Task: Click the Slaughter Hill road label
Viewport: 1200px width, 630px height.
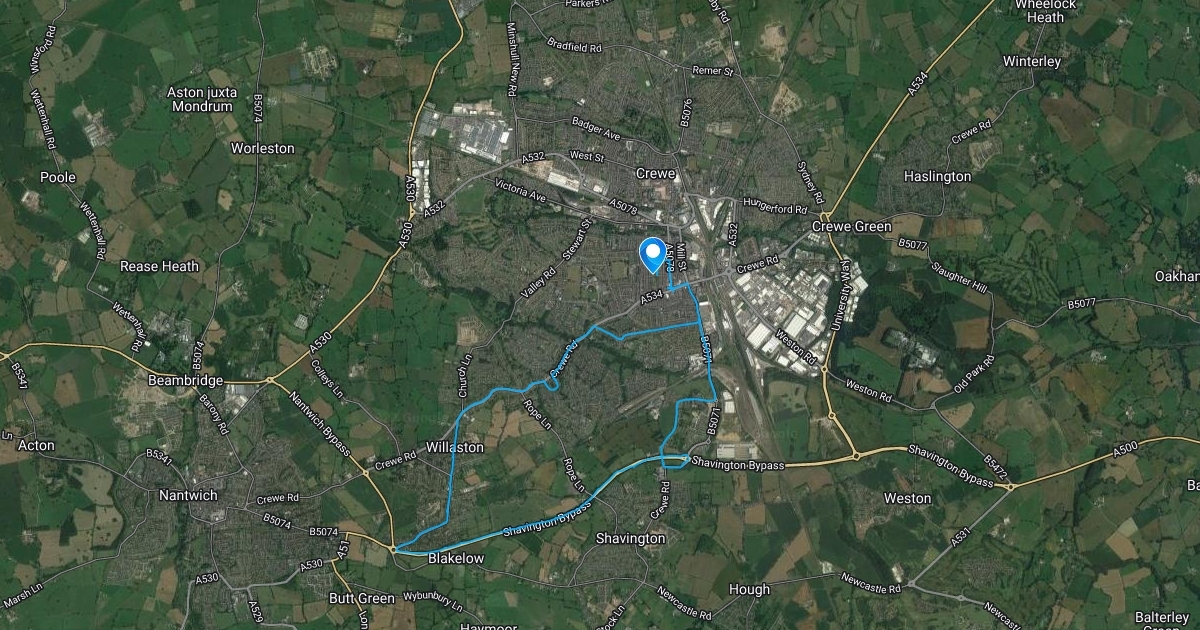Action: [958, 277]
